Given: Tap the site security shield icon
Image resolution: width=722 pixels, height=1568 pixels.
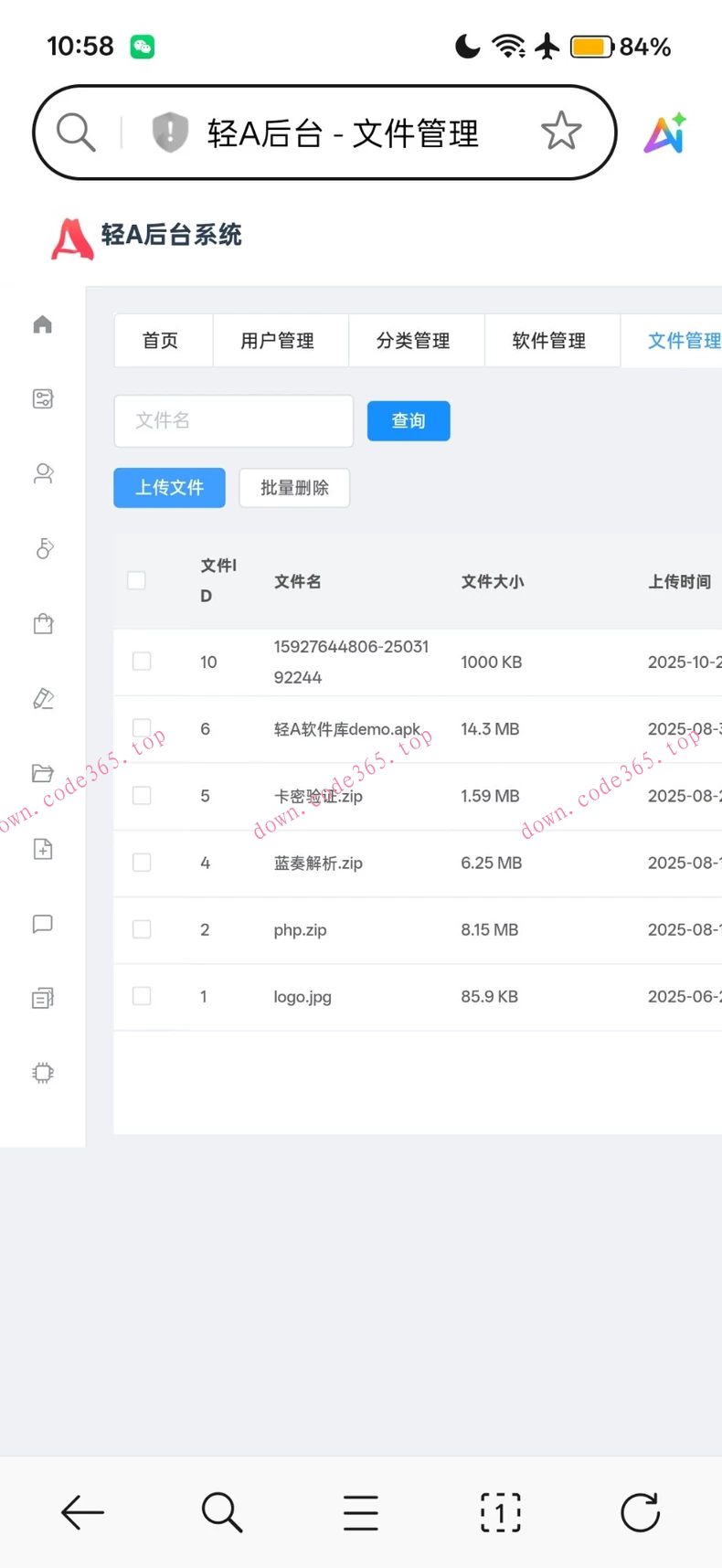Looking at the screenshot, I should point(170,132).
